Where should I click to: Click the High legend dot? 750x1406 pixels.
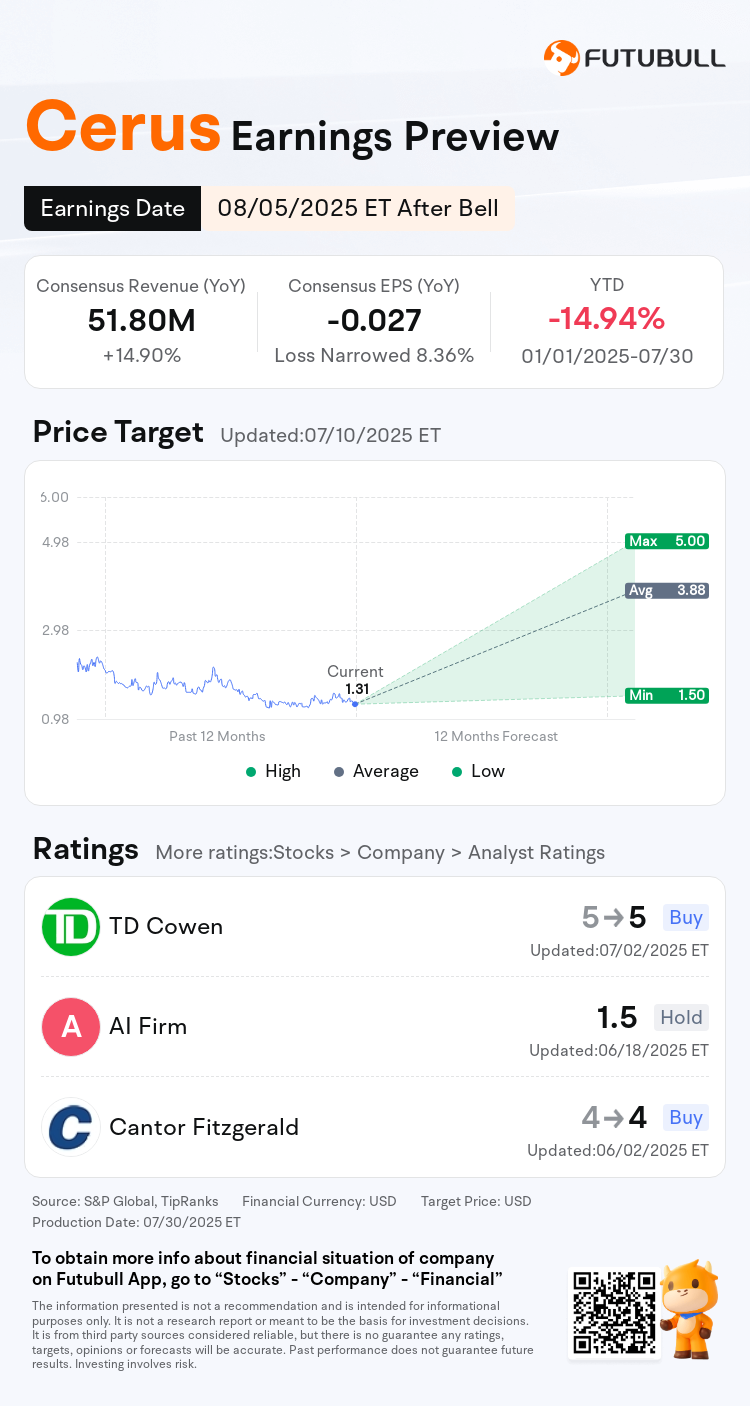[251, 772]
